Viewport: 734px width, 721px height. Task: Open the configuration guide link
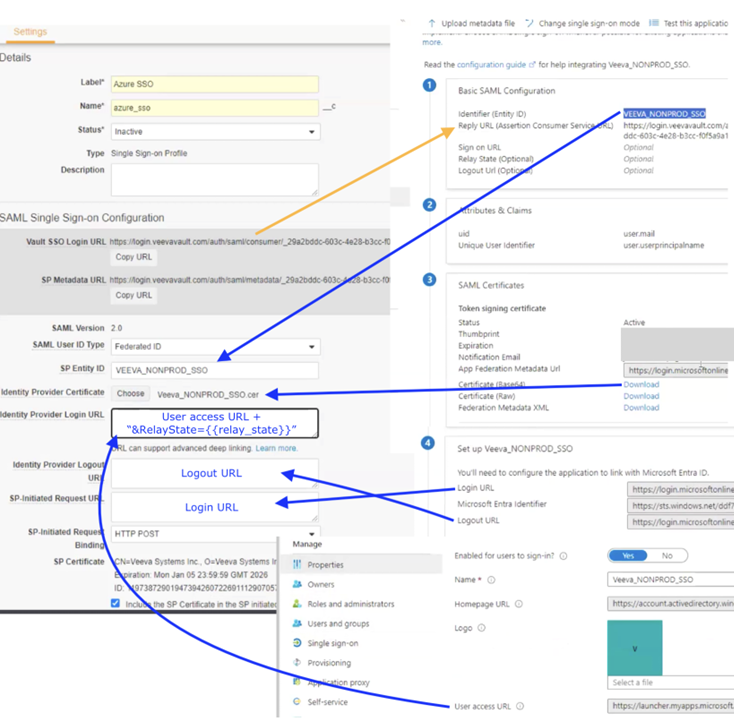[491, 65]
